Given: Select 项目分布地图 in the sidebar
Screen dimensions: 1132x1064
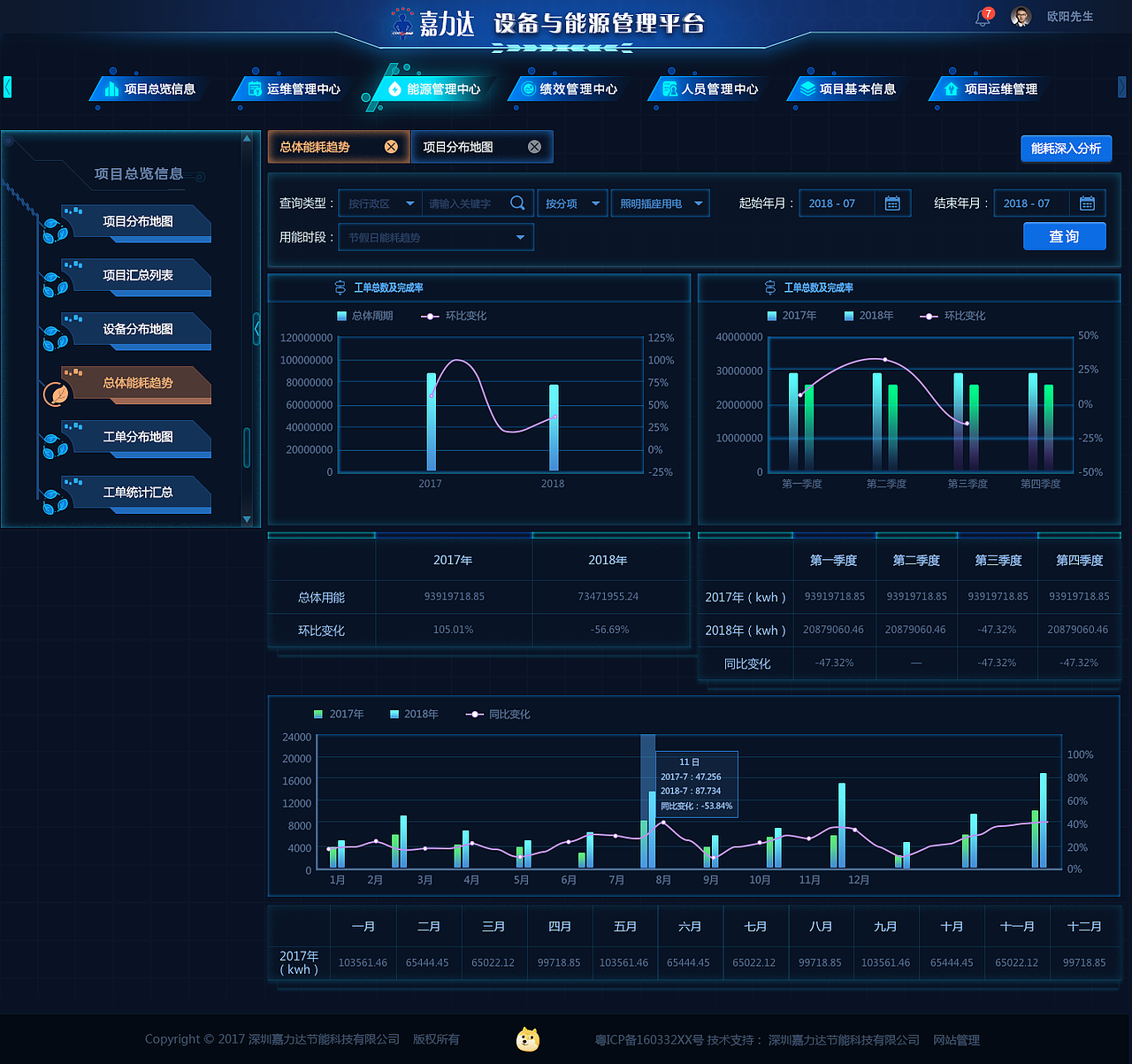Looking at the screenshot, I should coord(137,222).
